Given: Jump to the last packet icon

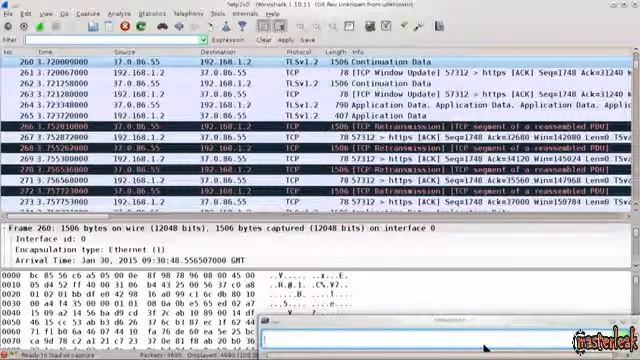Looking at the screenshot, I should [242, 27].
